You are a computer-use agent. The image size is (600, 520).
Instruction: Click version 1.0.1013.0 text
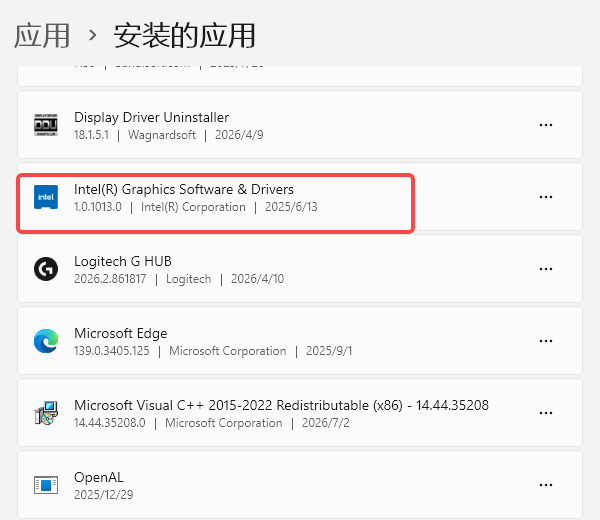click(98, 207)
